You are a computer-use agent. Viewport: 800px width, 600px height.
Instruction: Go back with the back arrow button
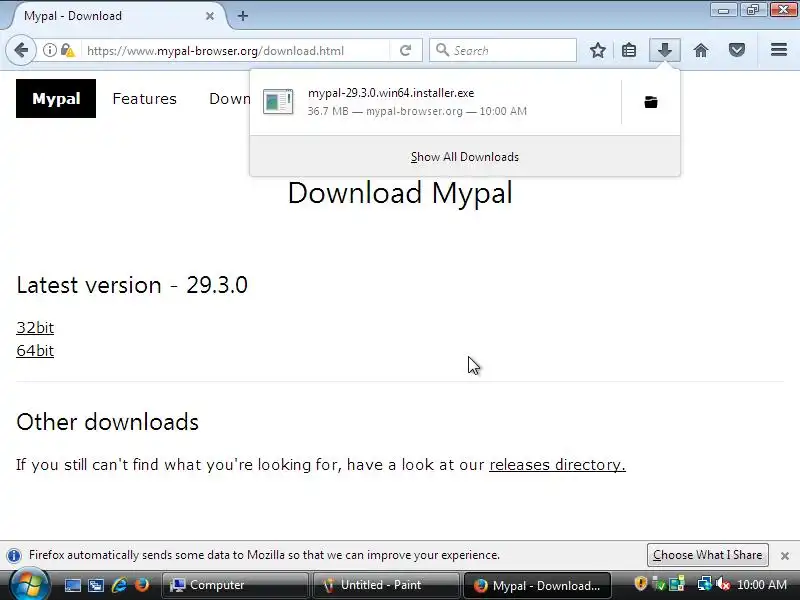21,51
